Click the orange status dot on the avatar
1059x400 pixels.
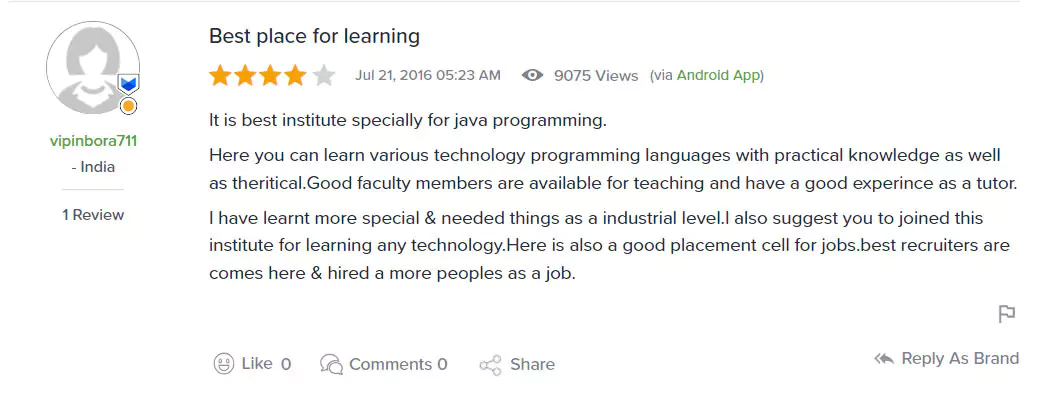[x=128, y=105]
